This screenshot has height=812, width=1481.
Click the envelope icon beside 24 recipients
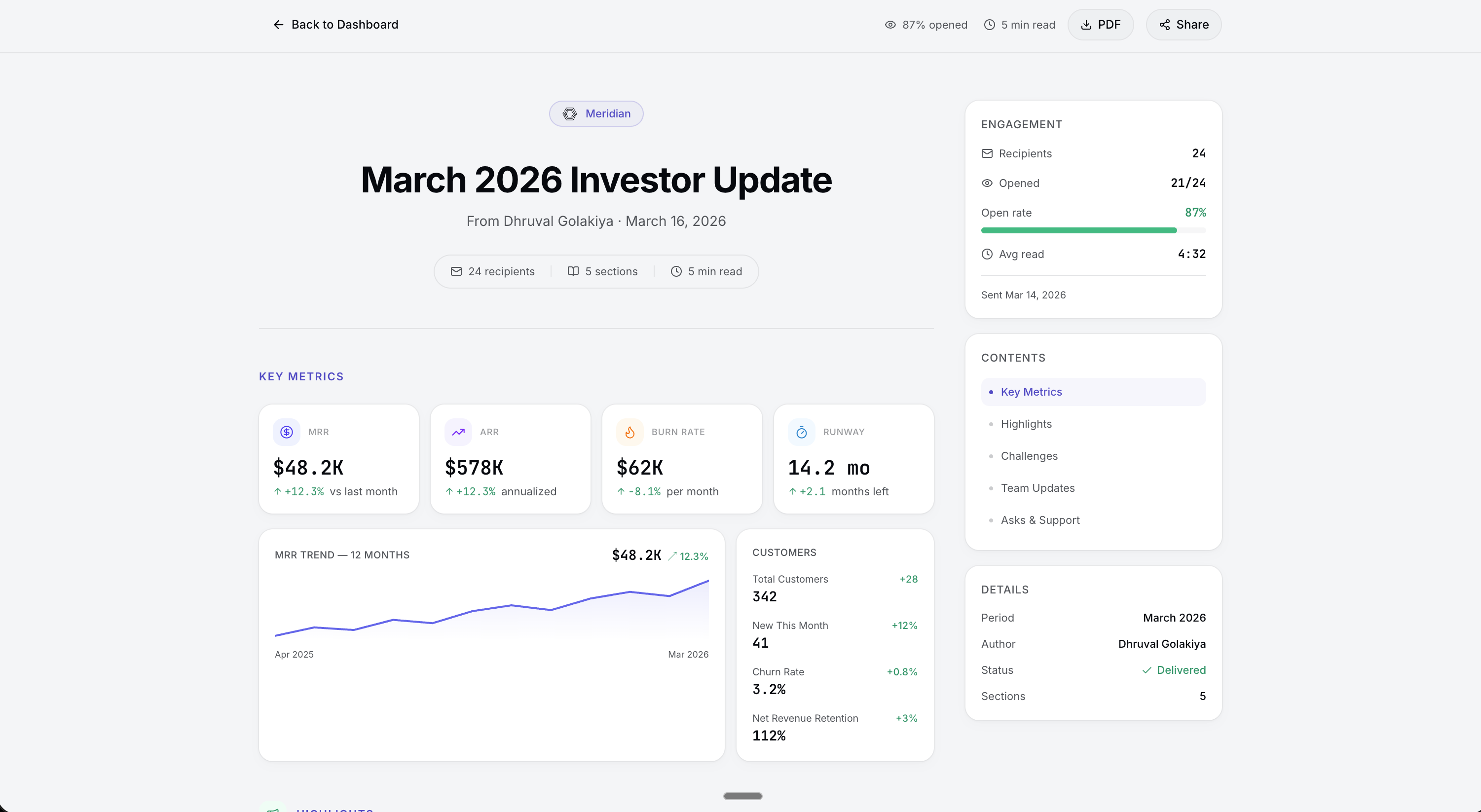click(456, 271)
